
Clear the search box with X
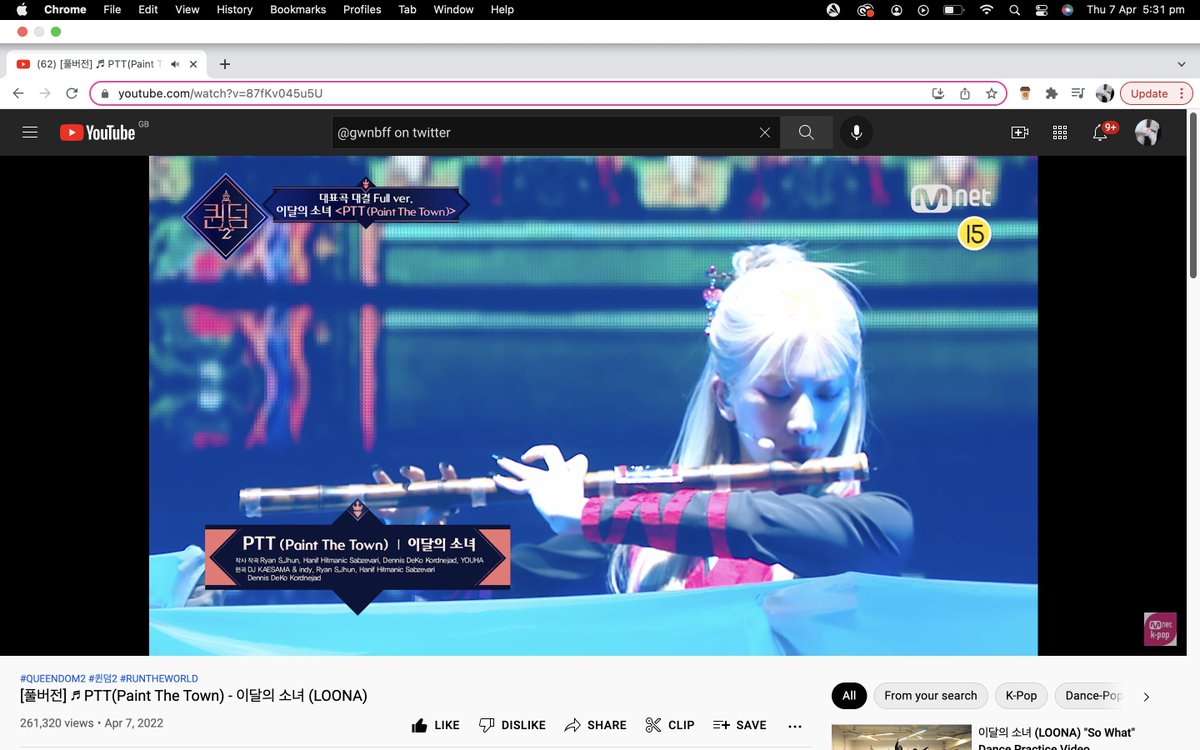765,132
